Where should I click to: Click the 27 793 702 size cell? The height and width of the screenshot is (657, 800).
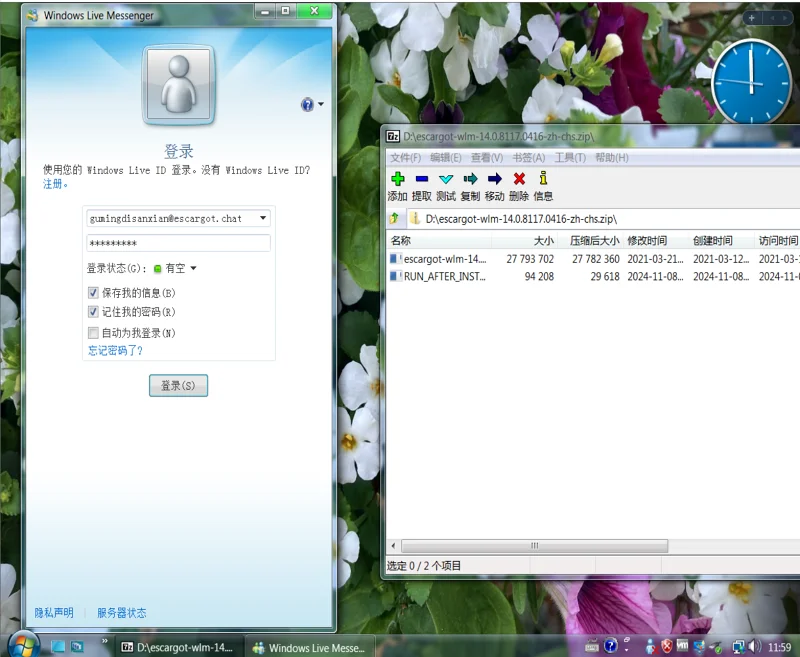[x=530, y=259]
